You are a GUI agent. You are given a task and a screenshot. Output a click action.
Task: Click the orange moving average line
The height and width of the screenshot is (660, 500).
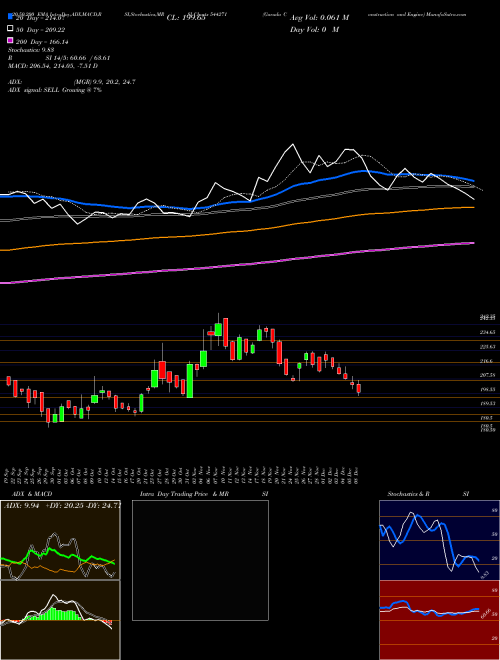237,230
